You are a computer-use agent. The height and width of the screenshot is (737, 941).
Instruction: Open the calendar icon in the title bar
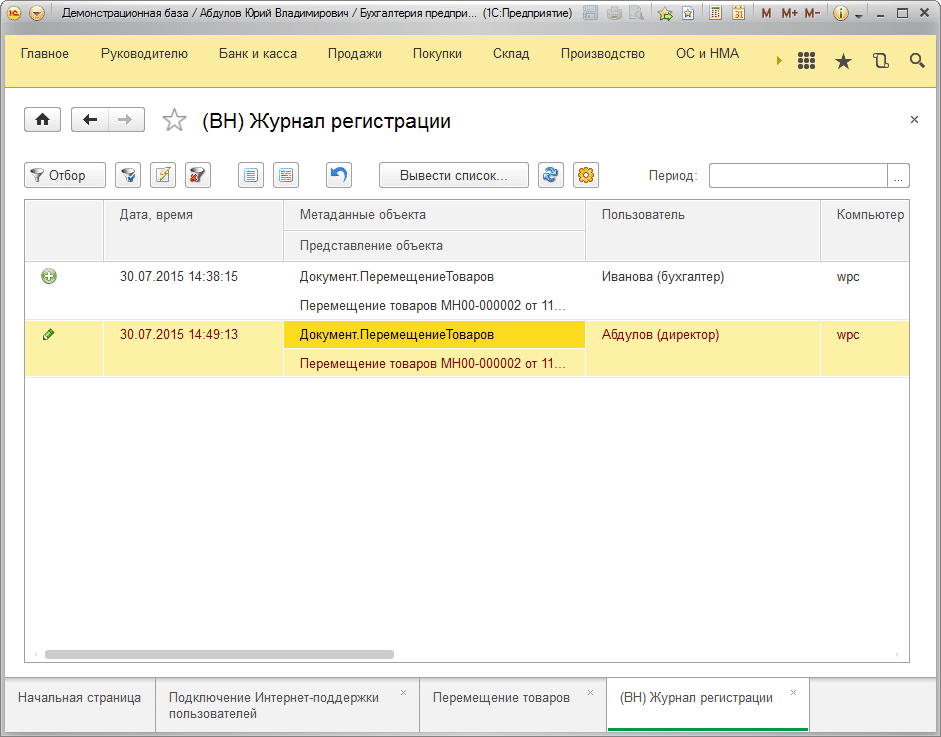tap(738, 13)
